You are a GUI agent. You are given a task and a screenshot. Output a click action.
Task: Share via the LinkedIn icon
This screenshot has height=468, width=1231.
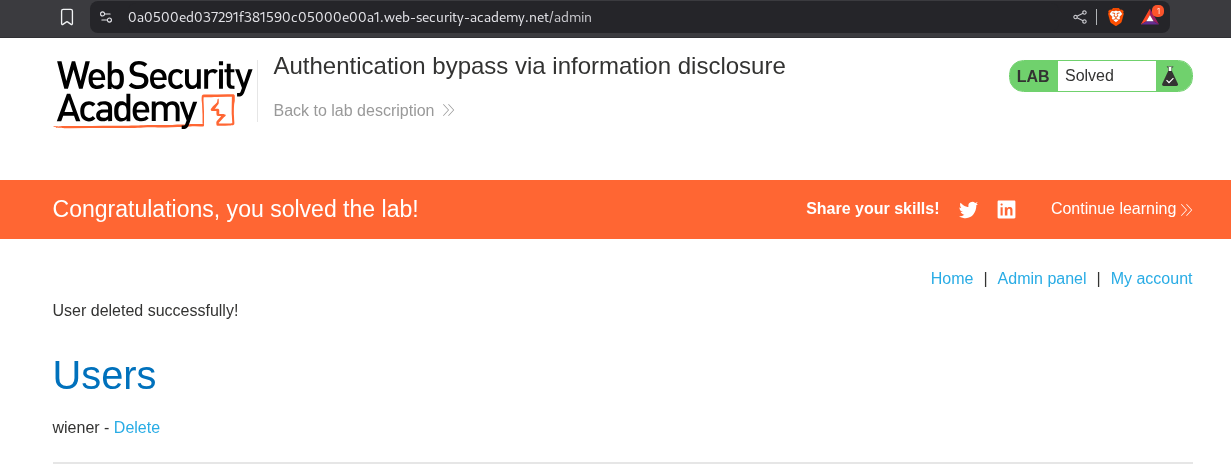1006,210
